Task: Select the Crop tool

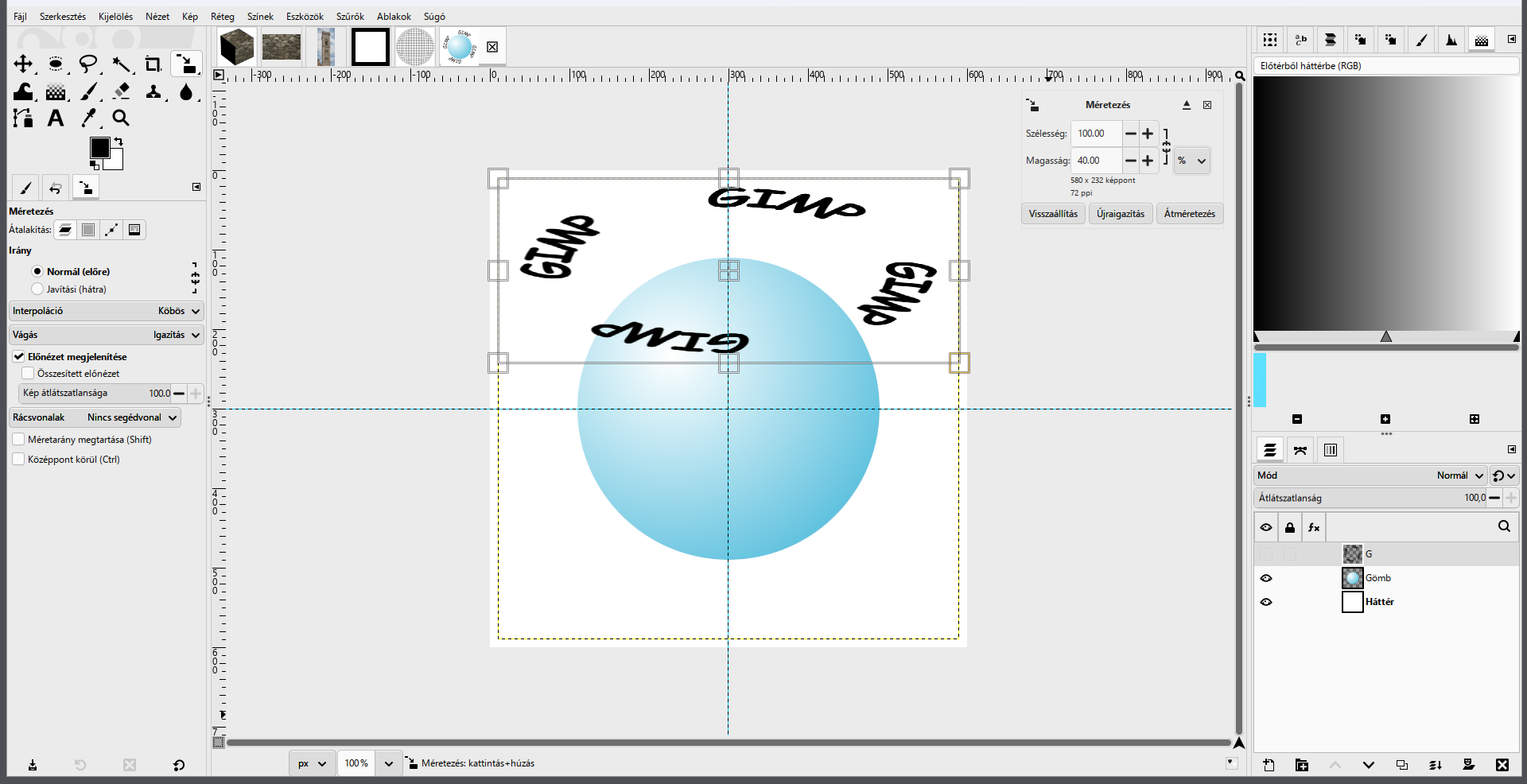Action: click(x=153, y=64)
